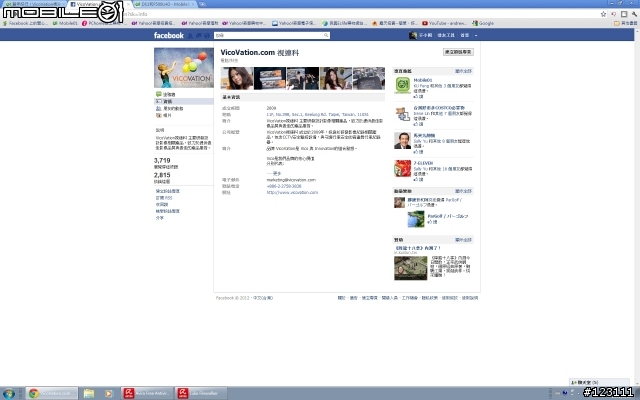Click the 分享 share link in left sidebar

tap(160, 218)
